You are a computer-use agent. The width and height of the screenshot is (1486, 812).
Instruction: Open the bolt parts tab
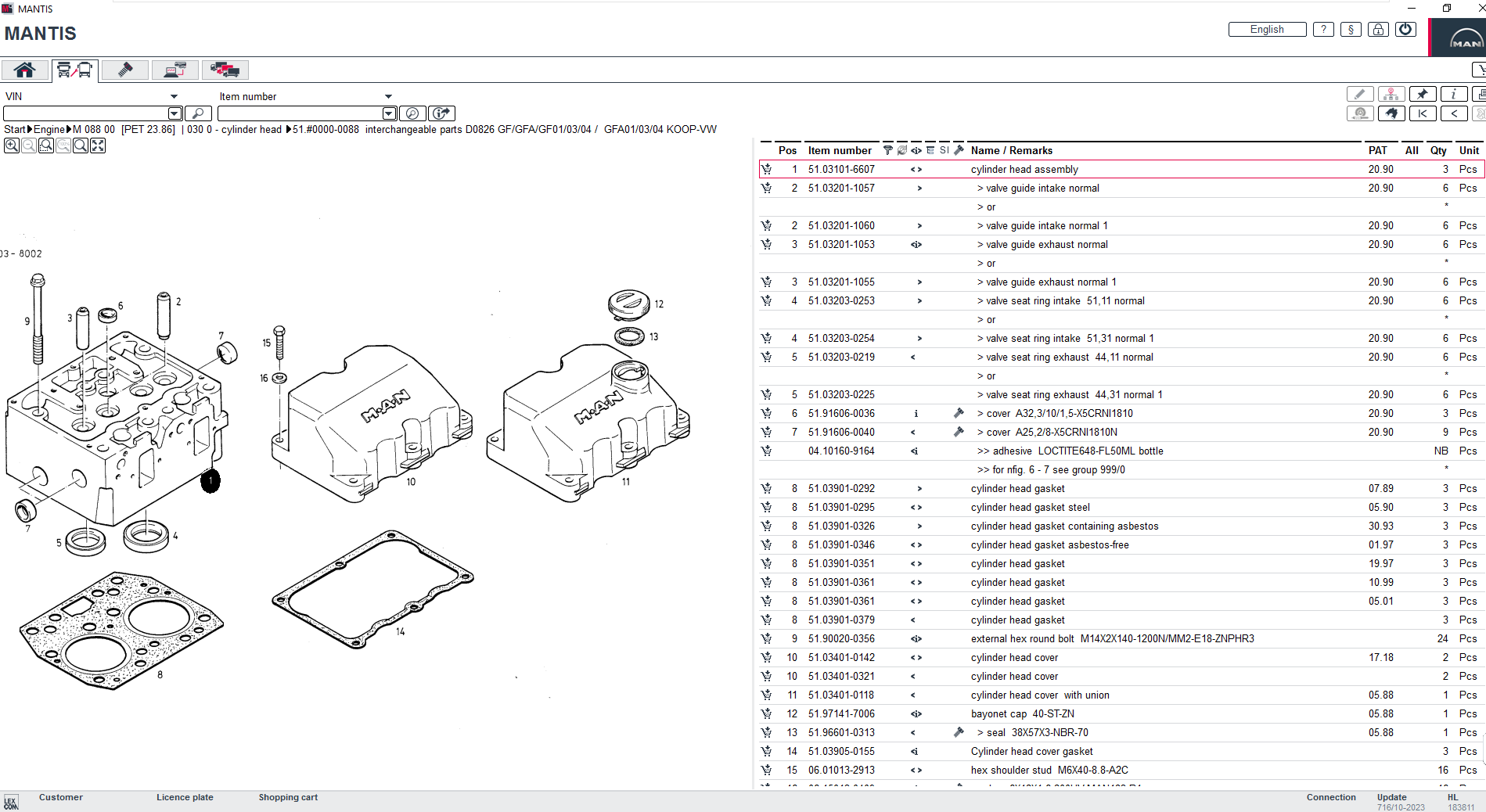coord(125,70)
